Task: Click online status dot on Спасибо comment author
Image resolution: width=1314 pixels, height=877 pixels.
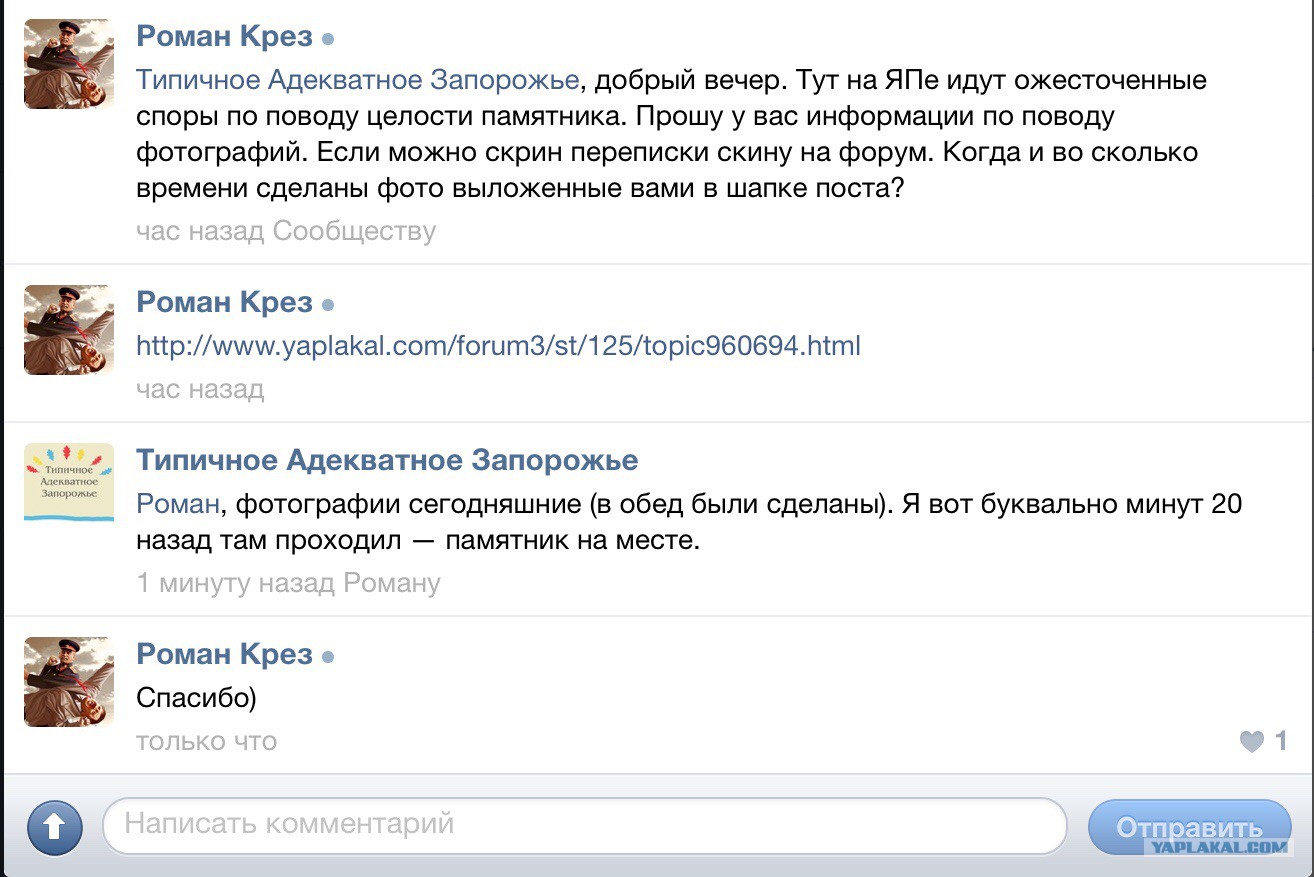Action: [328, 657]
